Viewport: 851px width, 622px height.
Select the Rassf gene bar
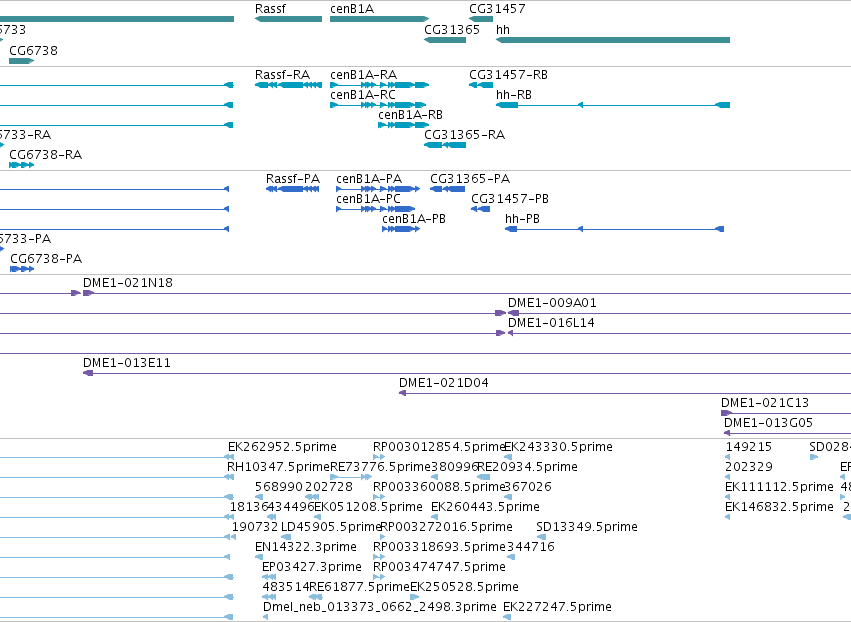pyautogui.click(x=288, y=19)
